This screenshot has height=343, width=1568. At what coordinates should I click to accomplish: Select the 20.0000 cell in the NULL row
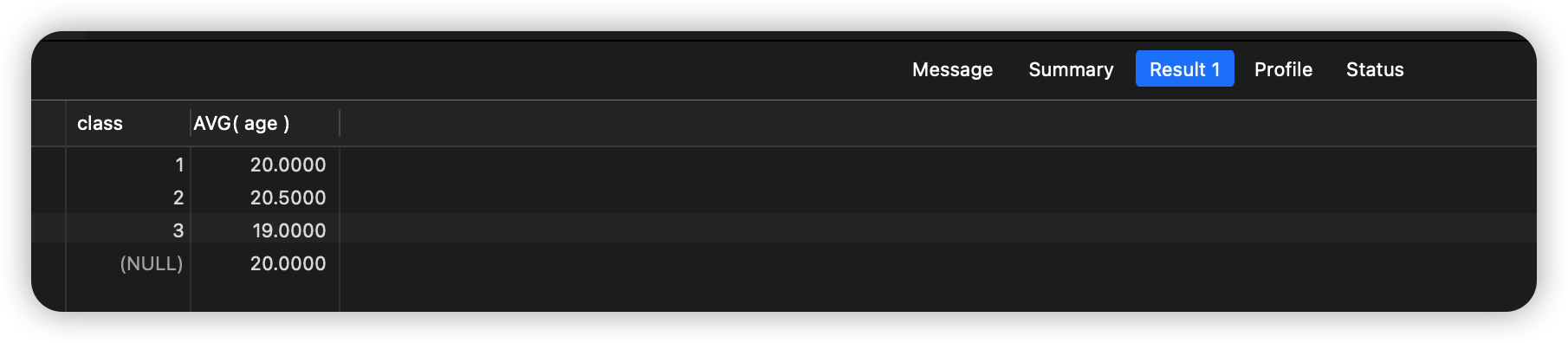coord(265,263)
